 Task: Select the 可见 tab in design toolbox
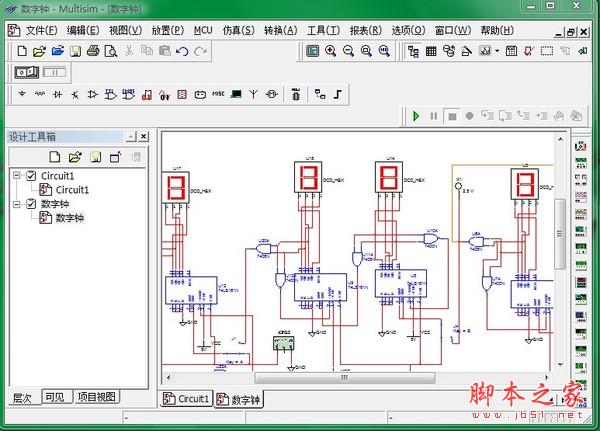tap(55, 397)
